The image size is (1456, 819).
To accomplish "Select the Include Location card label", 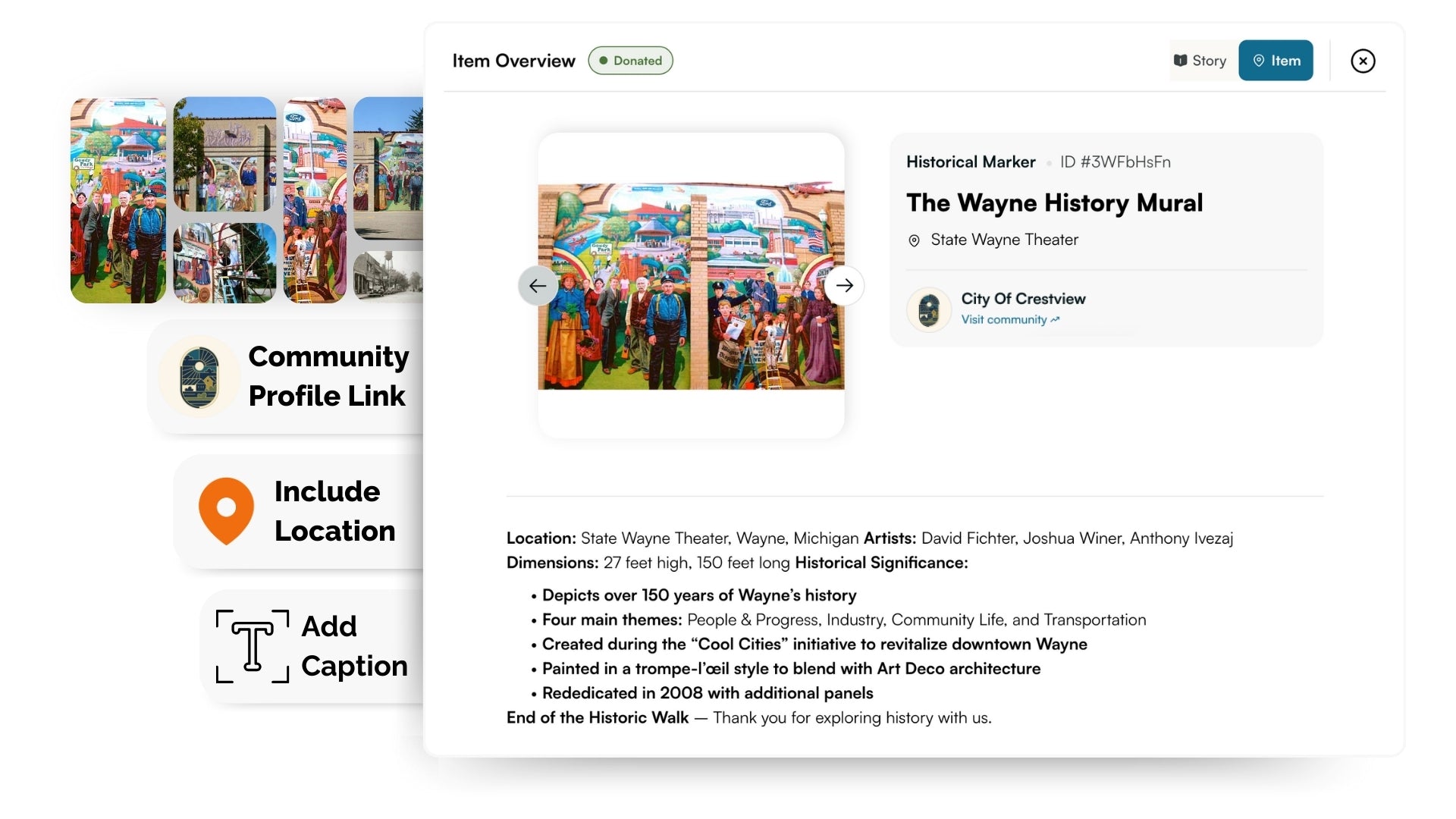I will (x=334, y=511).
